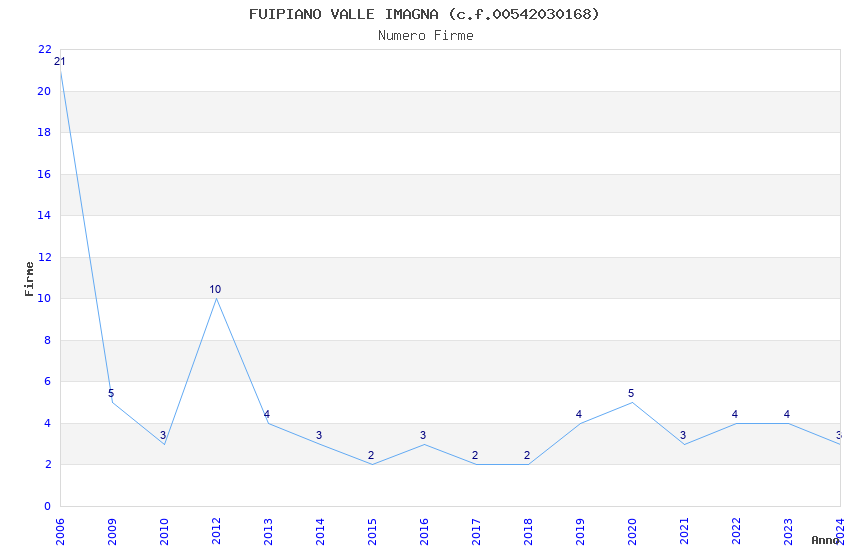
Task: Click the data label 3 above 2010
Action: point(163,435)
